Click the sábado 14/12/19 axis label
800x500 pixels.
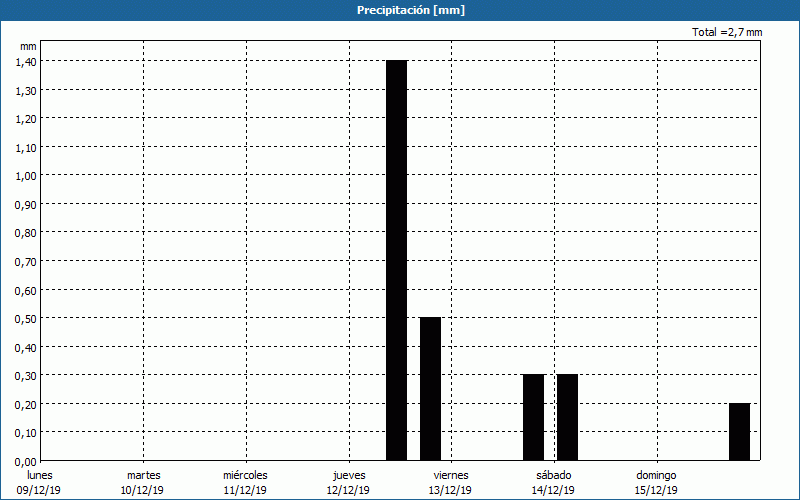point(554,483)
